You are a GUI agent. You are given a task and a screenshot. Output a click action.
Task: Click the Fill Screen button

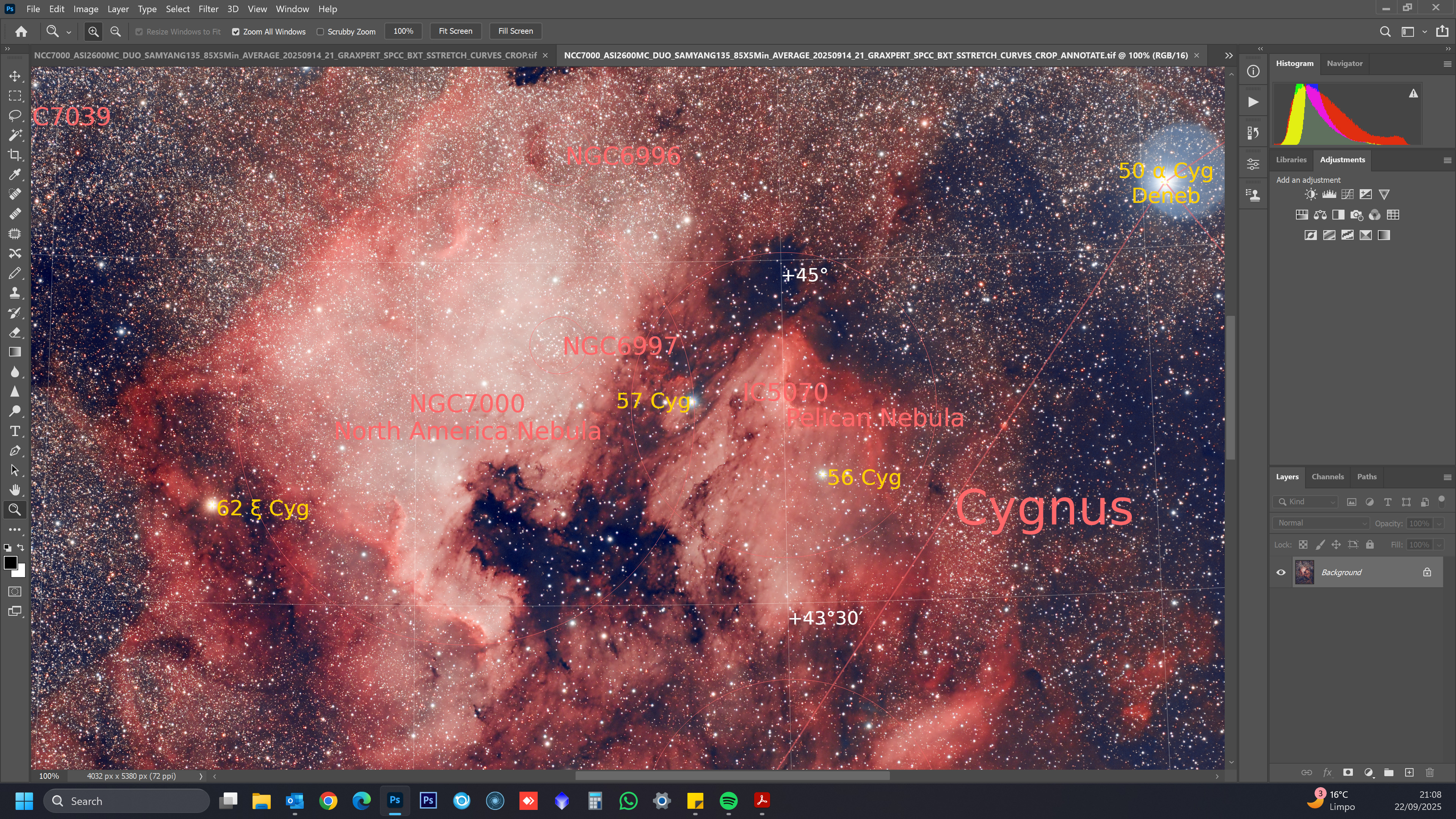tap(515, 31)
